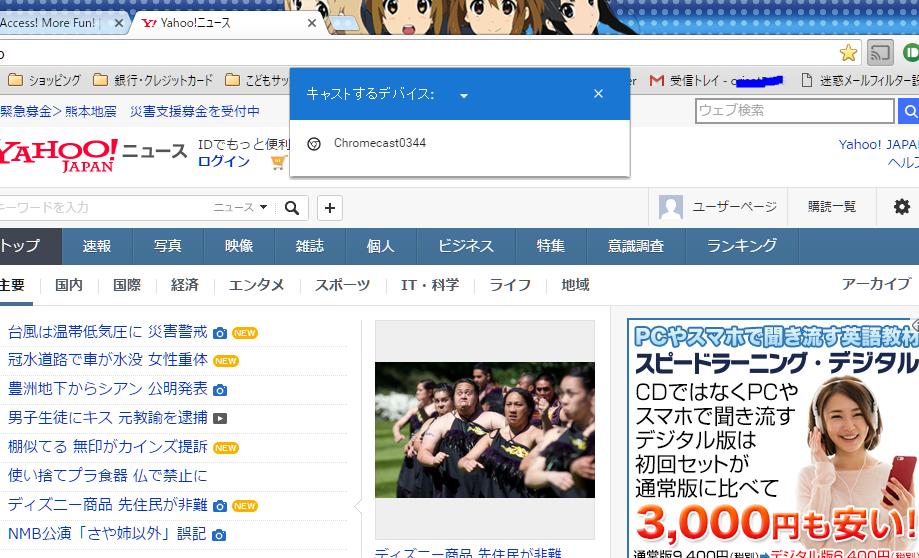Click camera icon beside NMB公演 headline

point(219,535)
